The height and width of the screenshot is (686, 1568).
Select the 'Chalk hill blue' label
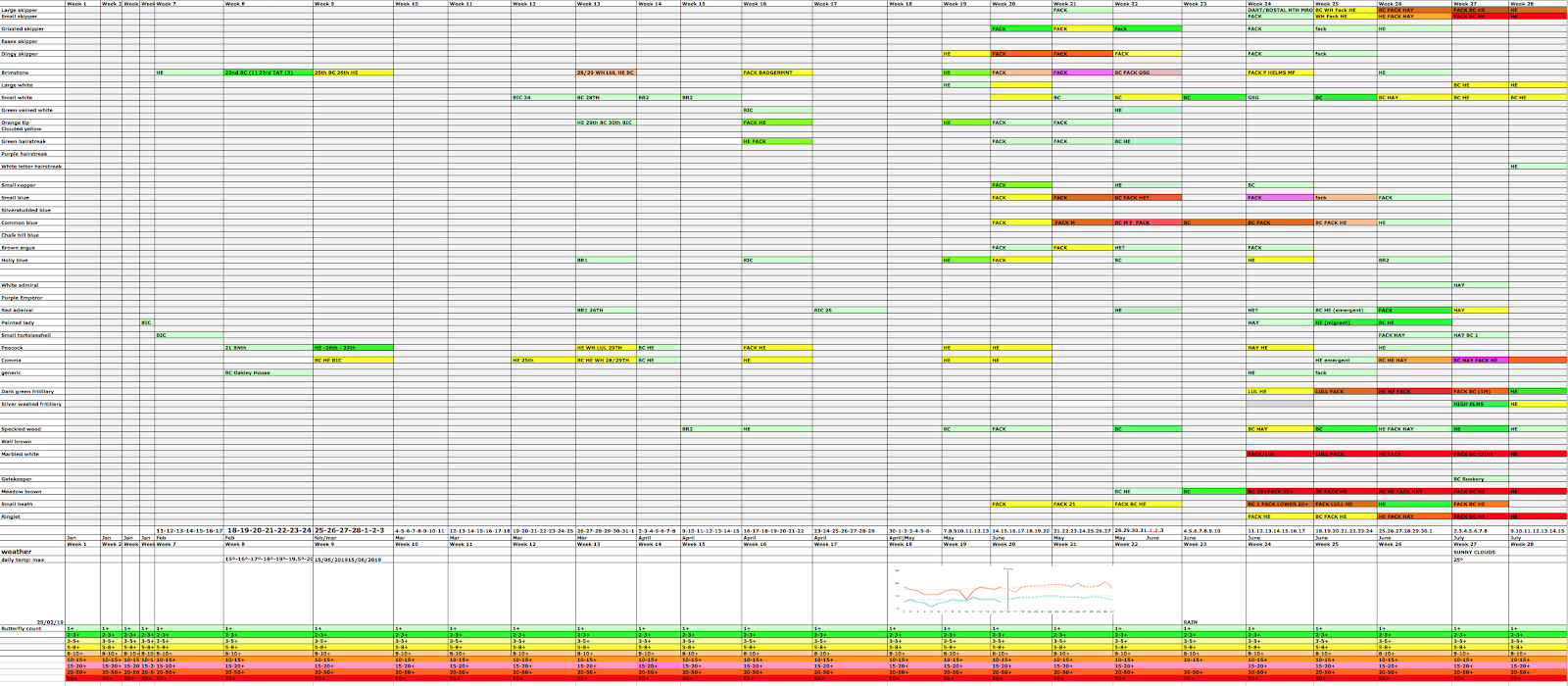(x=20, y=235)
